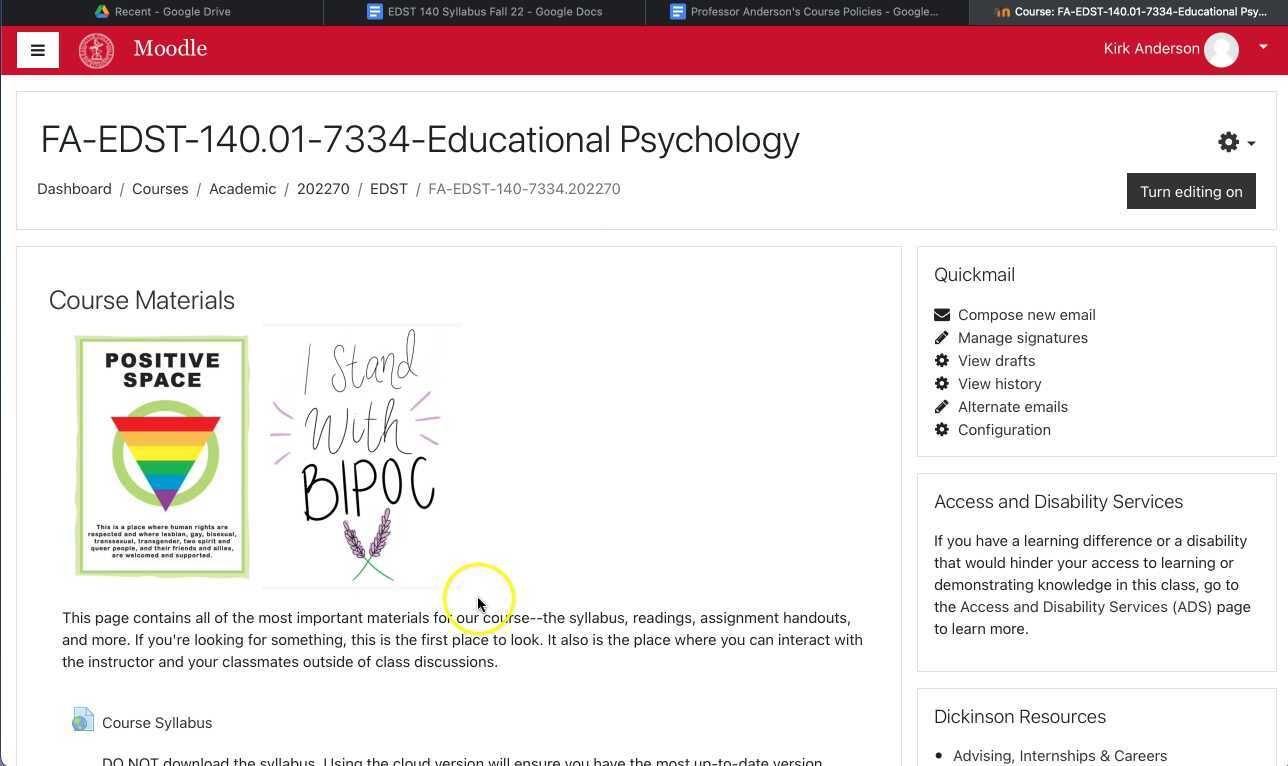This screenshot has height=766, width=1288.
Task: Open the course settings gear dropdown
Action: pos(1229,141)
